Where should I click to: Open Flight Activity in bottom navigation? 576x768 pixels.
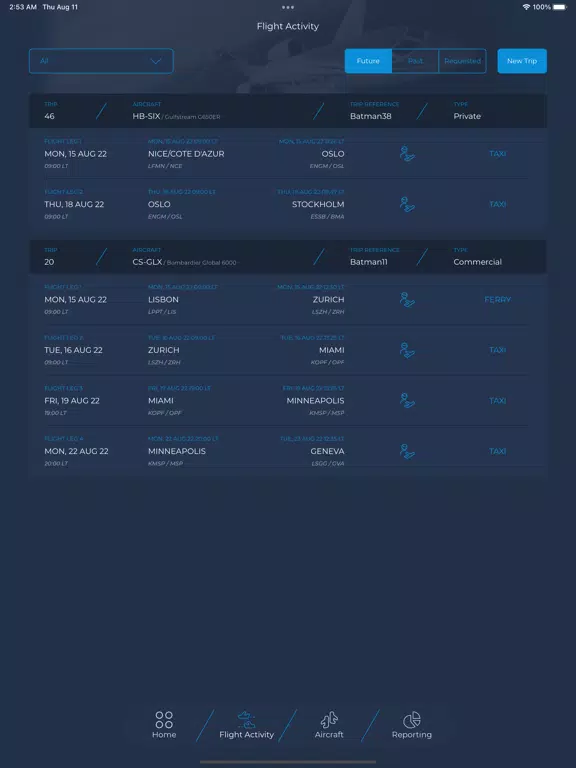(246, 725)
